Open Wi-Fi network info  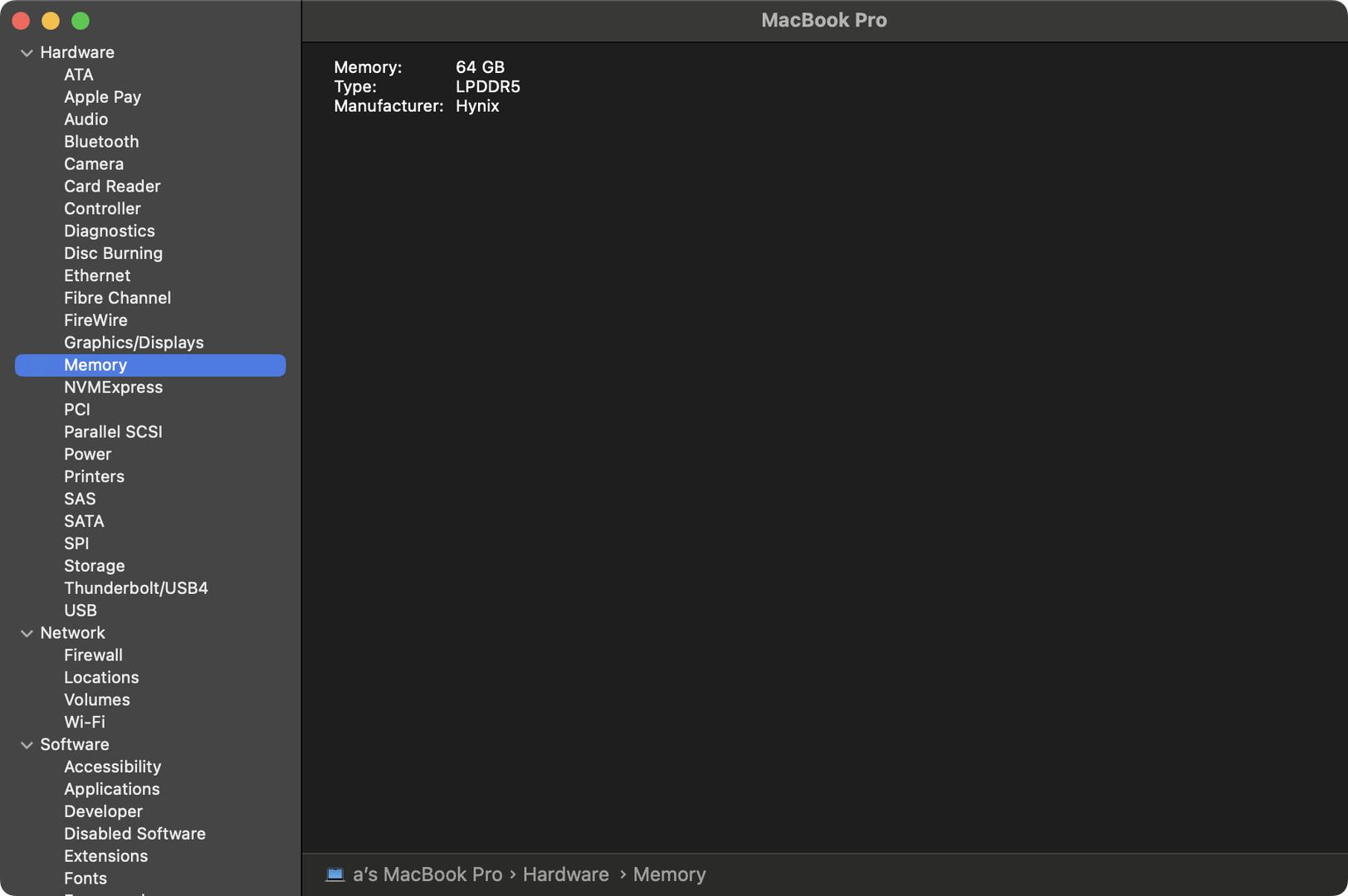click(85, 723)
